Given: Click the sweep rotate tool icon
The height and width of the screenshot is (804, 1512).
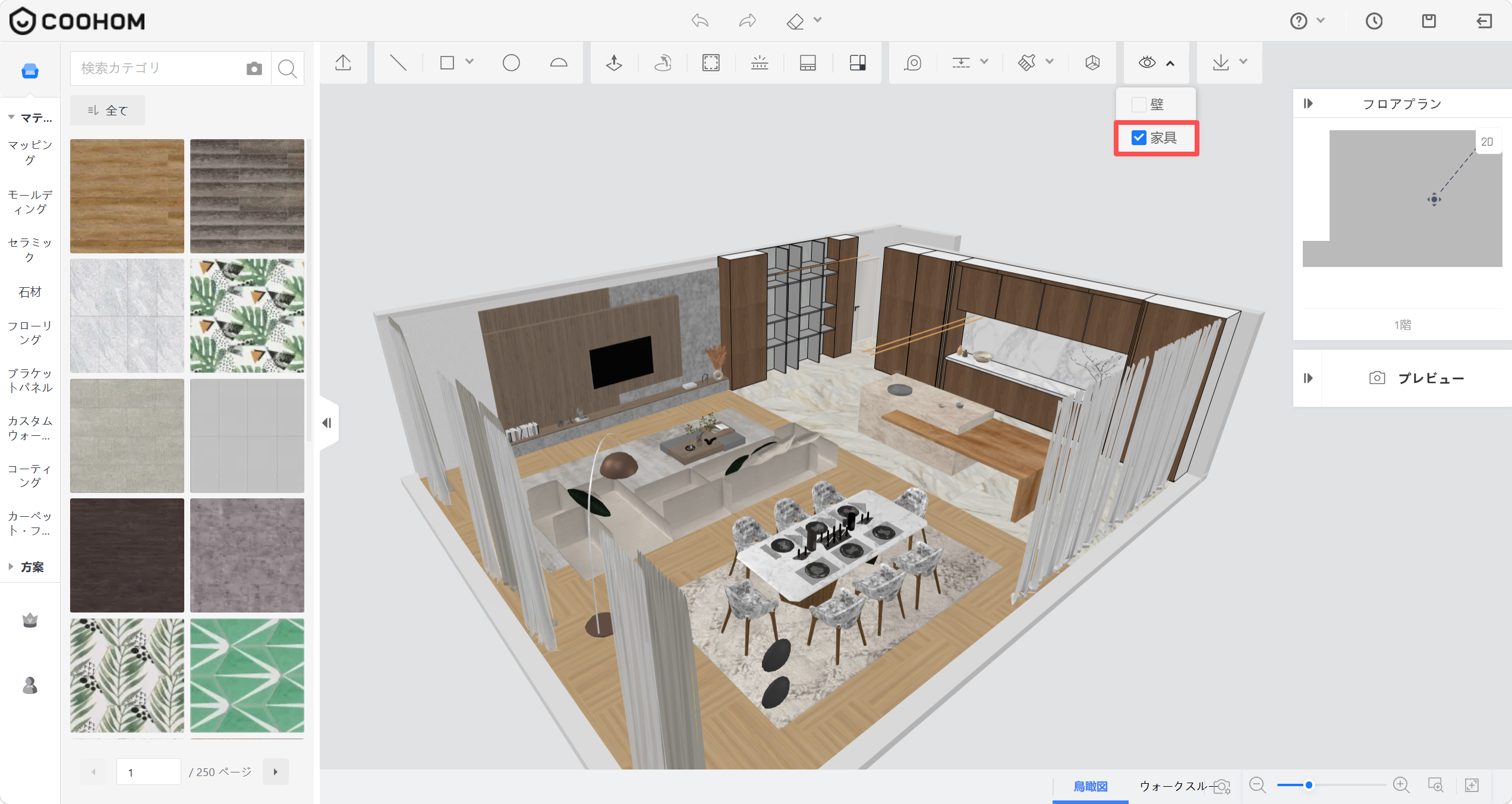Looking at the screenshot, I should point(663,62).
